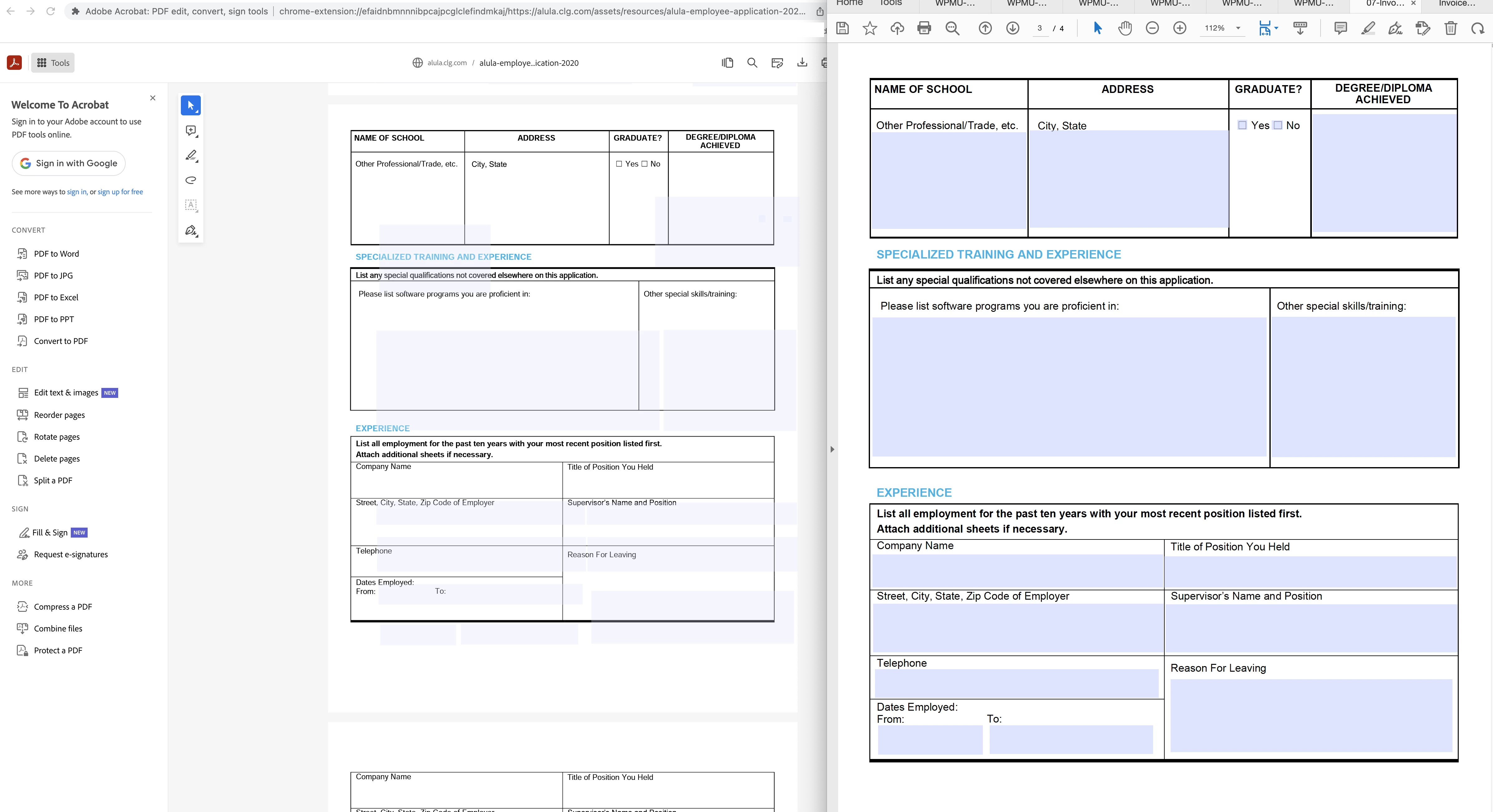Screen dimensions: 1493x812
Task: Expand the collapsed side panel arrow
Action: tap(832, 449)
